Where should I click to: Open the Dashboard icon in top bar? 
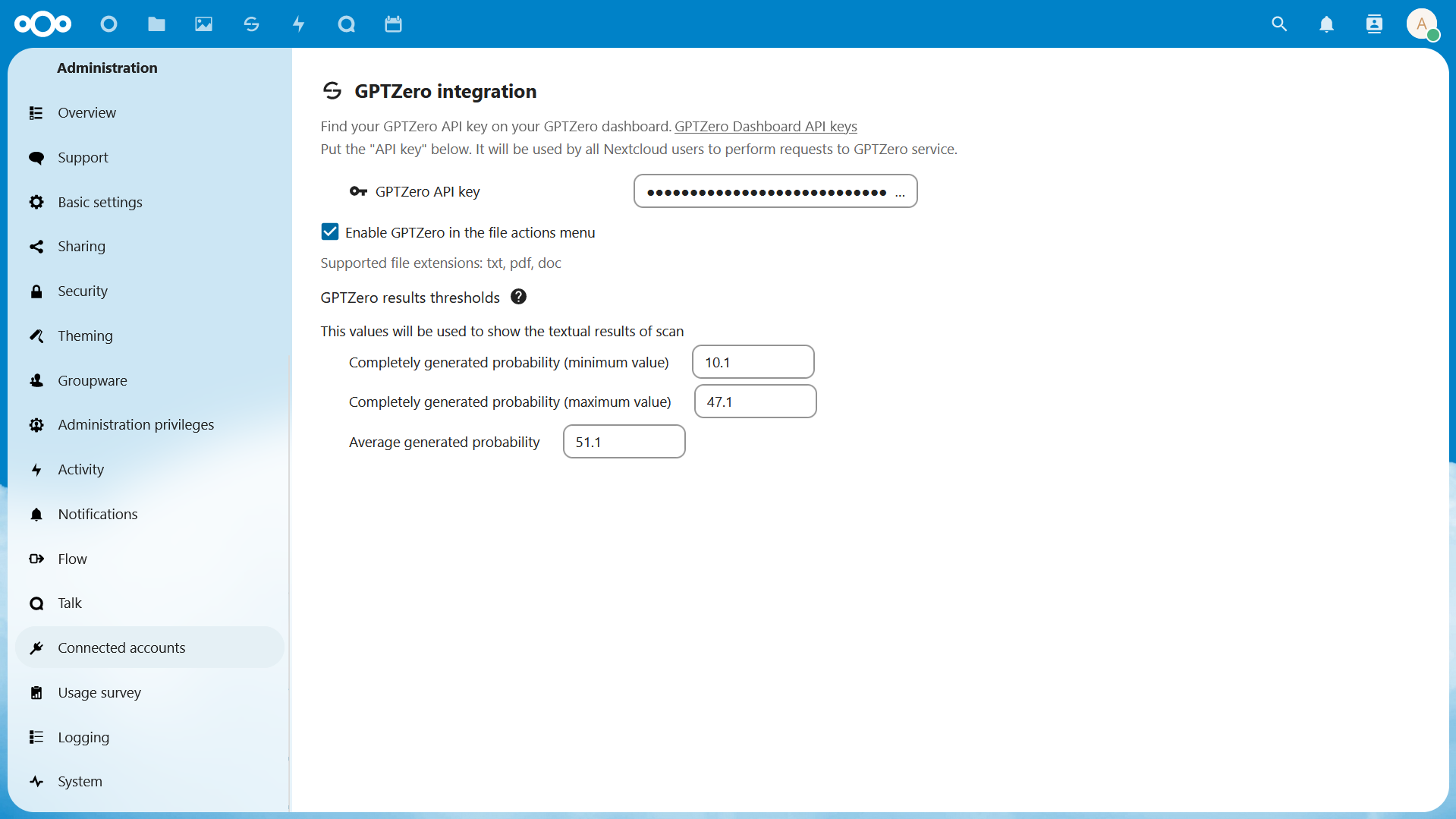click(108, 24)
